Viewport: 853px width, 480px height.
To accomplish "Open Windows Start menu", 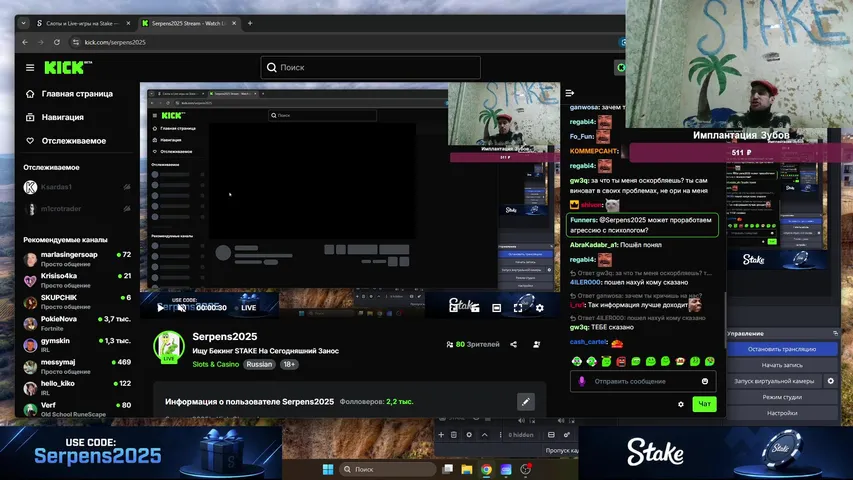I will (x=328, y=469).
